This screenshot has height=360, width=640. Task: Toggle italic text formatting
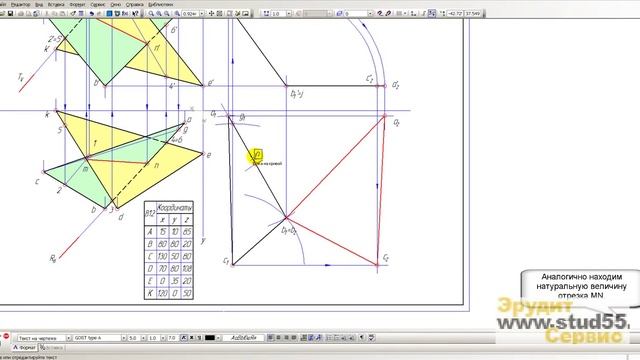pyautogui.click(x=184, y=338)
